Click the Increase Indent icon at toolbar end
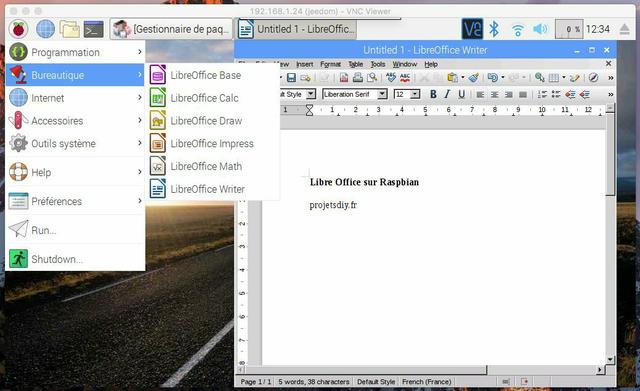The width and height of the screenshot is (640, 391). [584, 95]
